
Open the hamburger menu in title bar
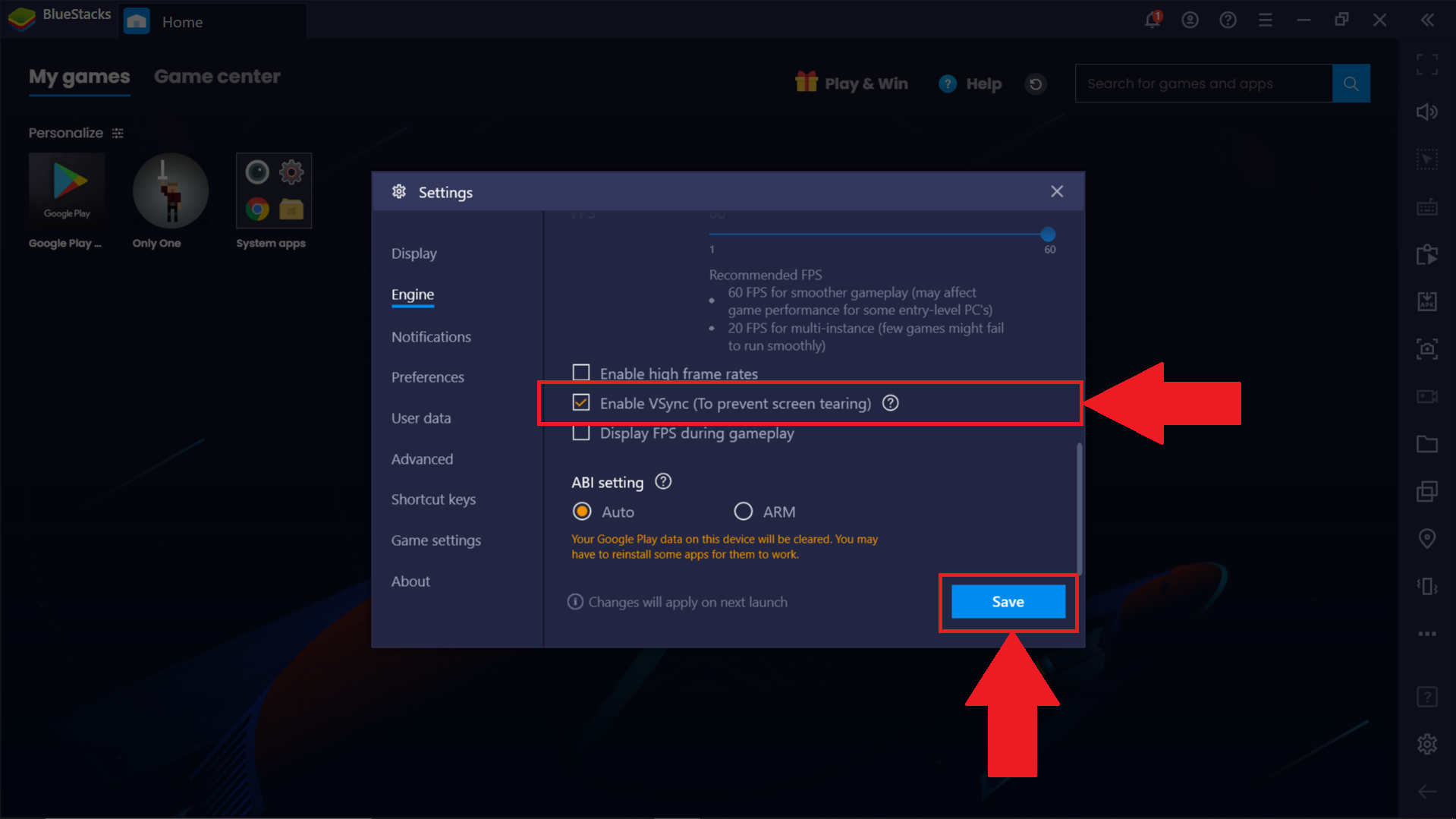(x=1266, y=20)
